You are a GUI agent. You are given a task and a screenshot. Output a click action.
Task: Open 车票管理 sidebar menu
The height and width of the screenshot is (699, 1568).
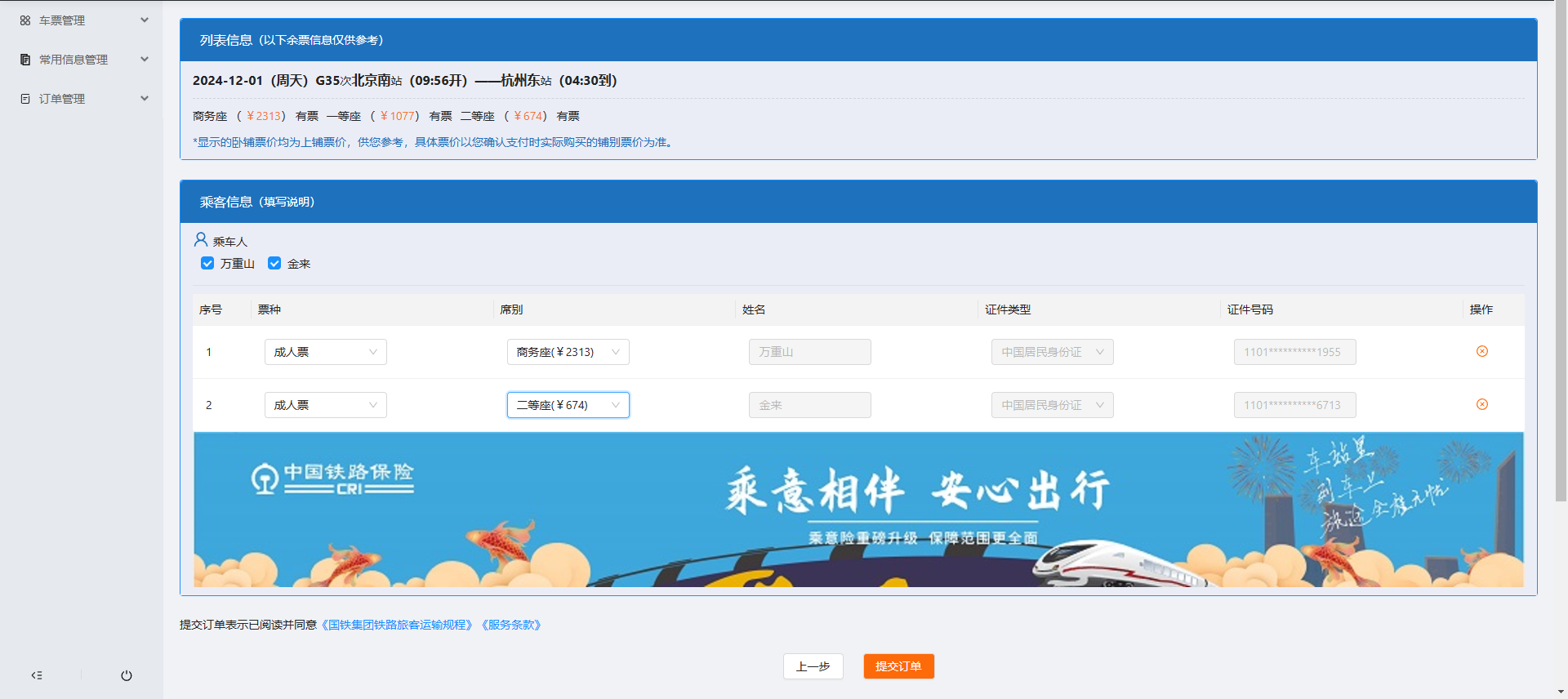tap(82, 20)
